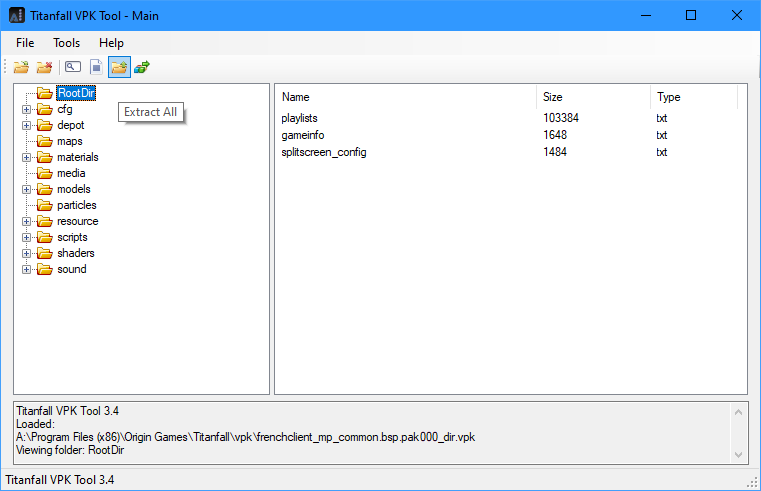Viewport: 761px width, 491px height.
Task: Click the txt type of splitscreen_config row
Action: [662, 152]
